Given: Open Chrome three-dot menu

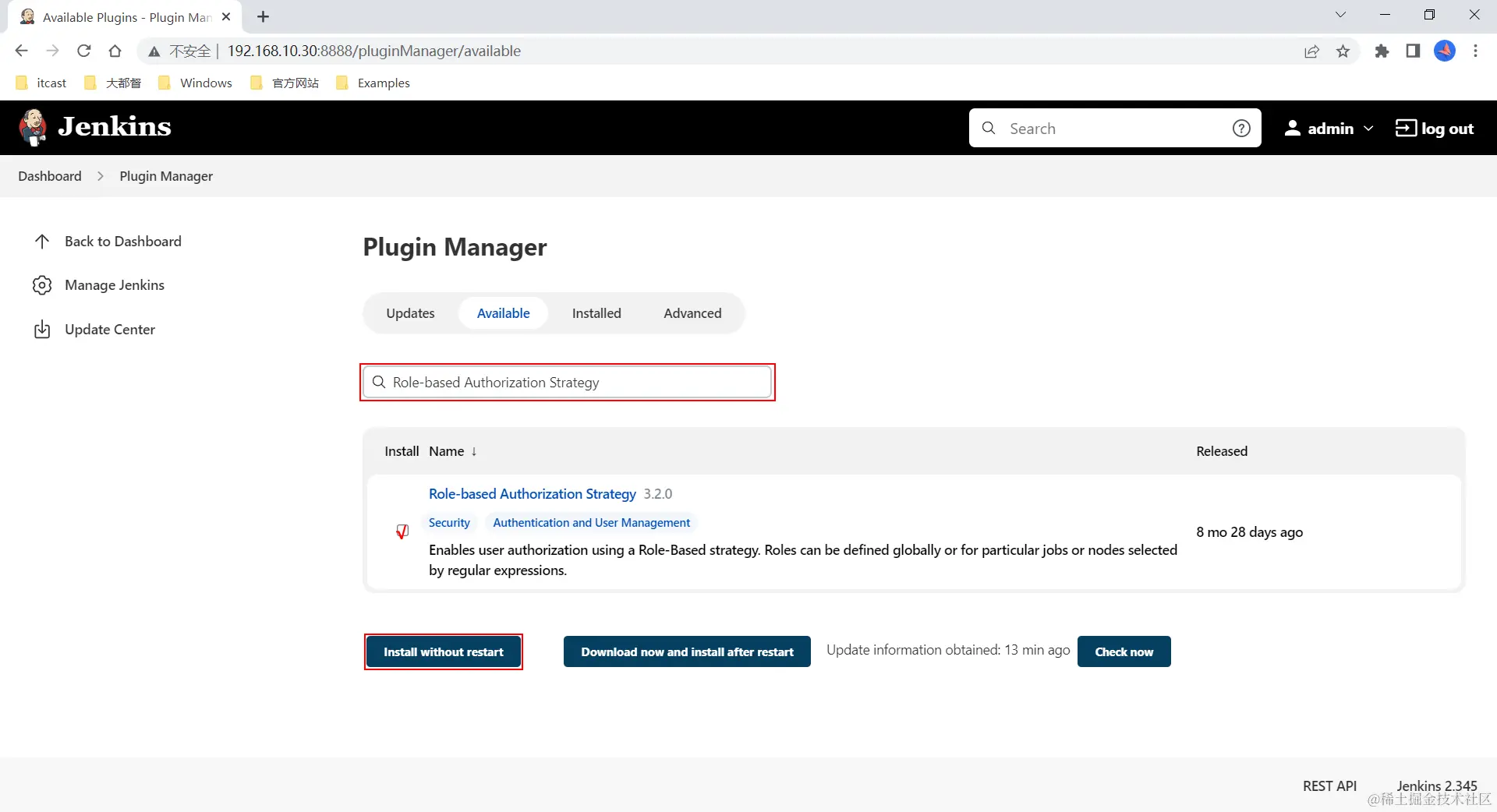Looking at the screenshot, I should click(x=1475, y=51).
